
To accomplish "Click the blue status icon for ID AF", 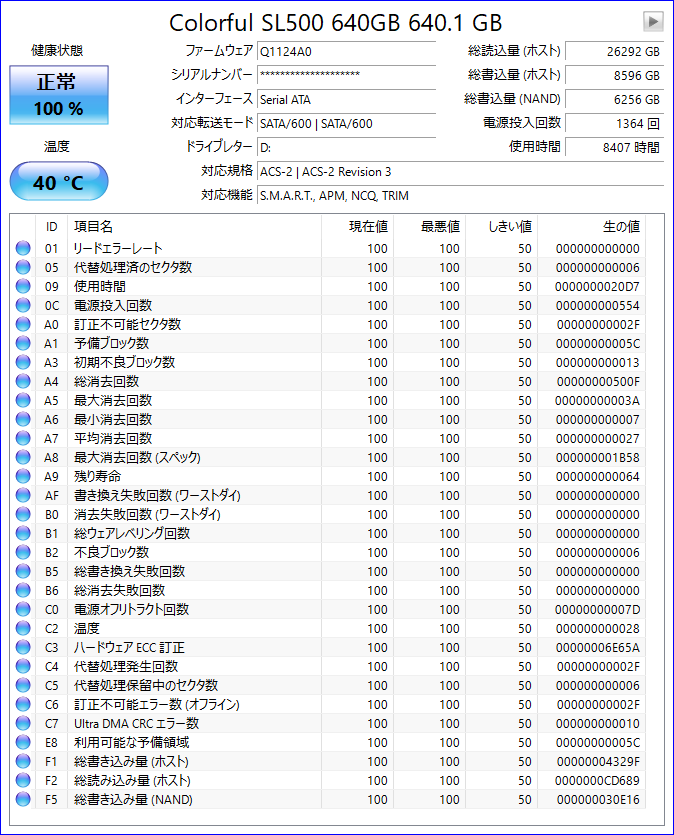I will 23,495.
